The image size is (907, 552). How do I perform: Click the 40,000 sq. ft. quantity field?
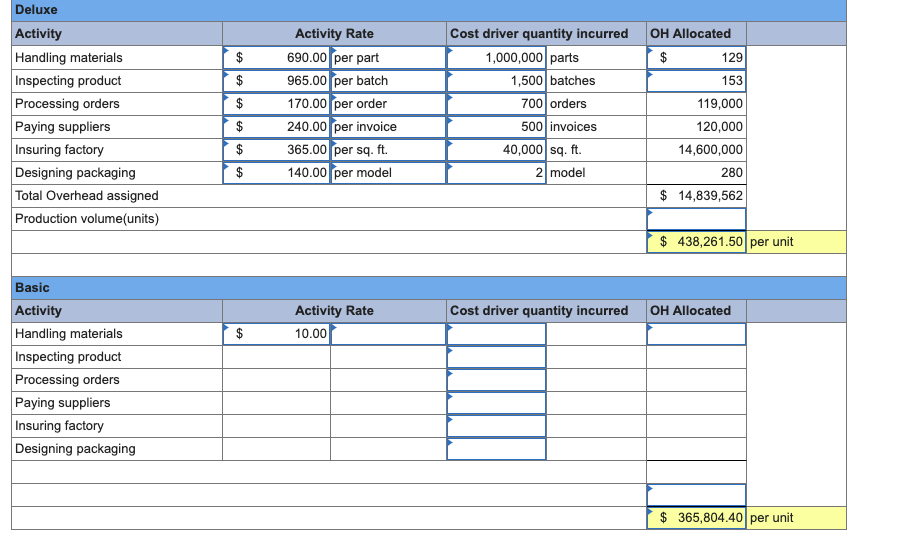(x=496, y=150)
